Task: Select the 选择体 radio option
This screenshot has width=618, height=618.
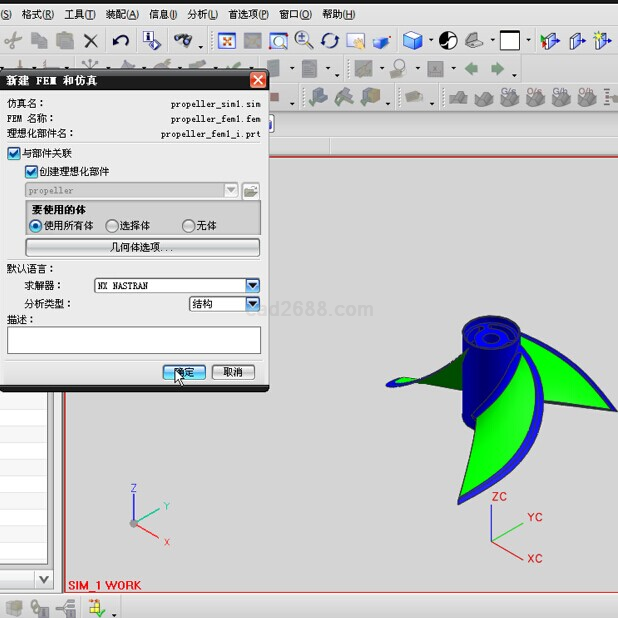Action: point(112,226)
